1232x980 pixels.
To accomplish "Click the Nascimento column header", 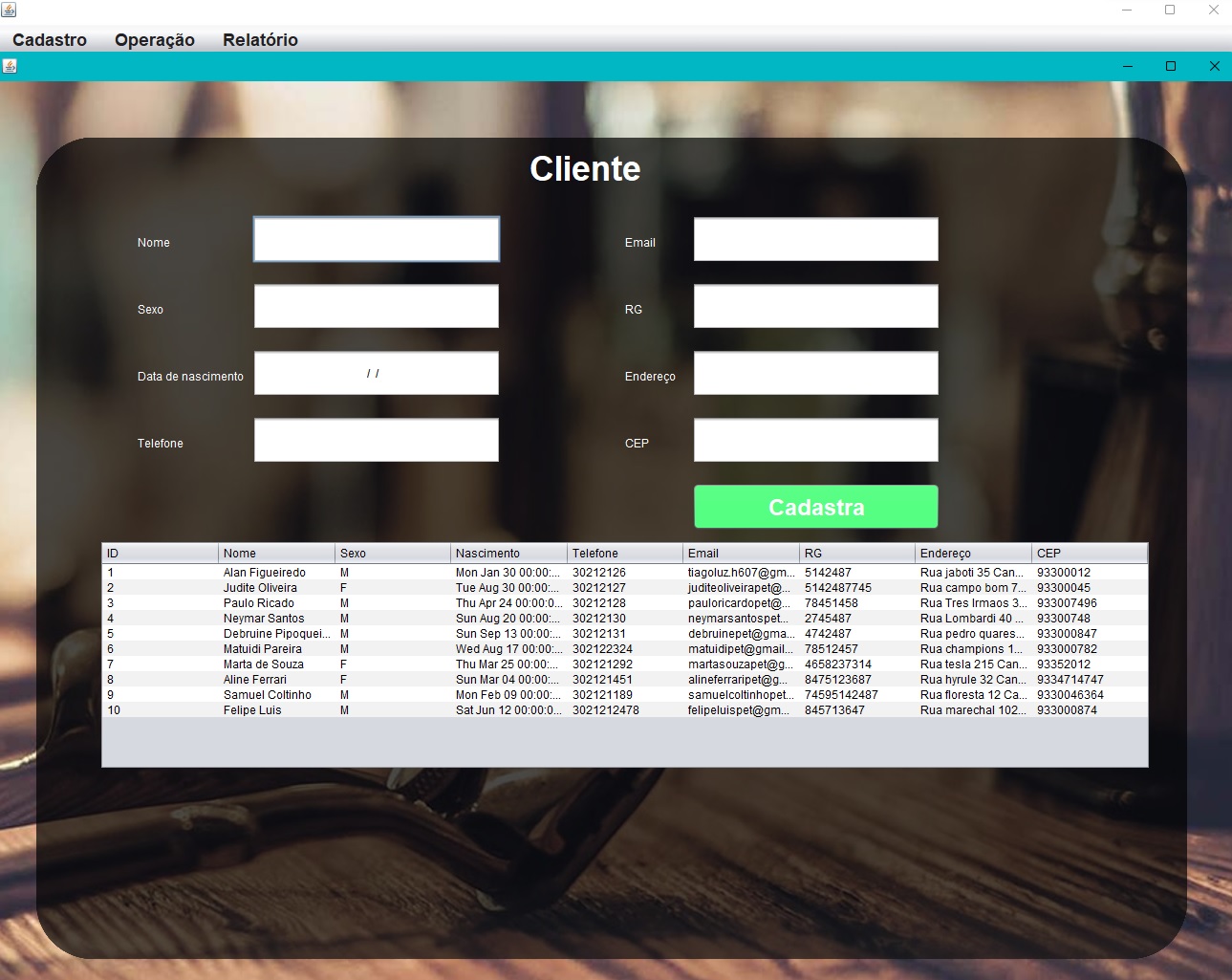I will coord(507,553).
